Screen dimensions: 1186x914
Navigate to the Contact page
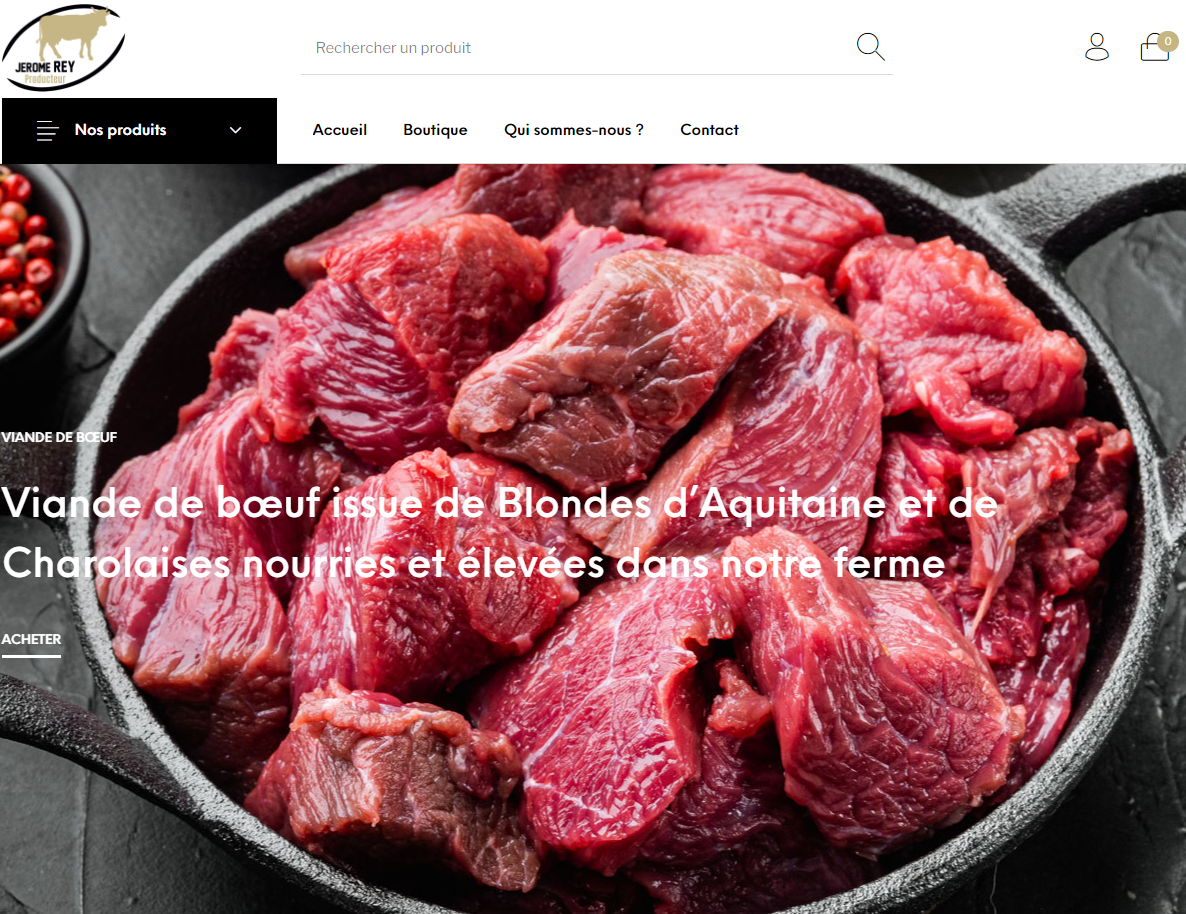point(709,129)
